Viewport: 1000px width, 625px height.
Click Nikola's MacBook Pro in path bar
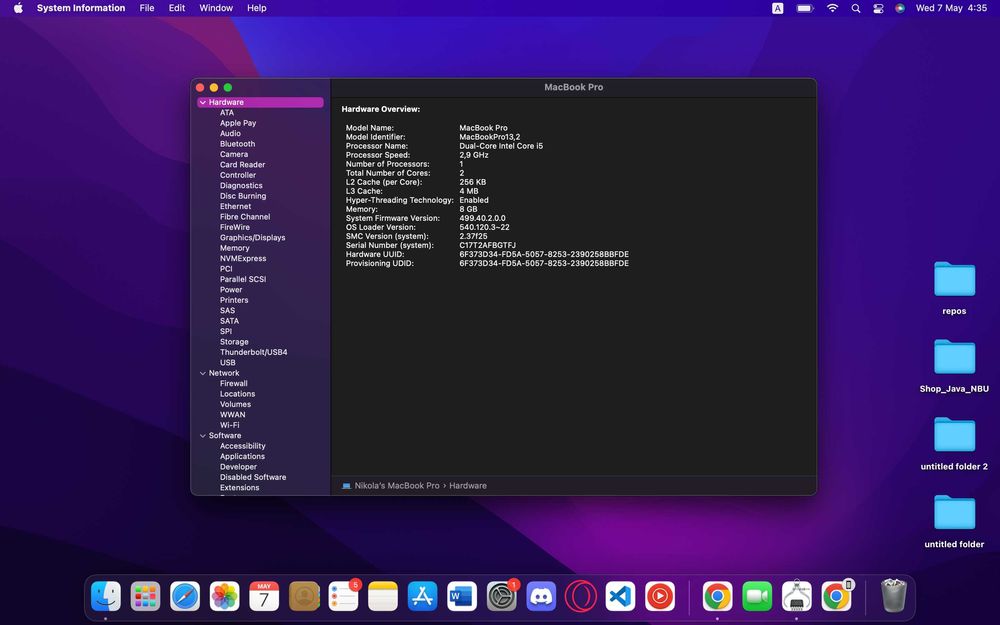coord(397,486)
